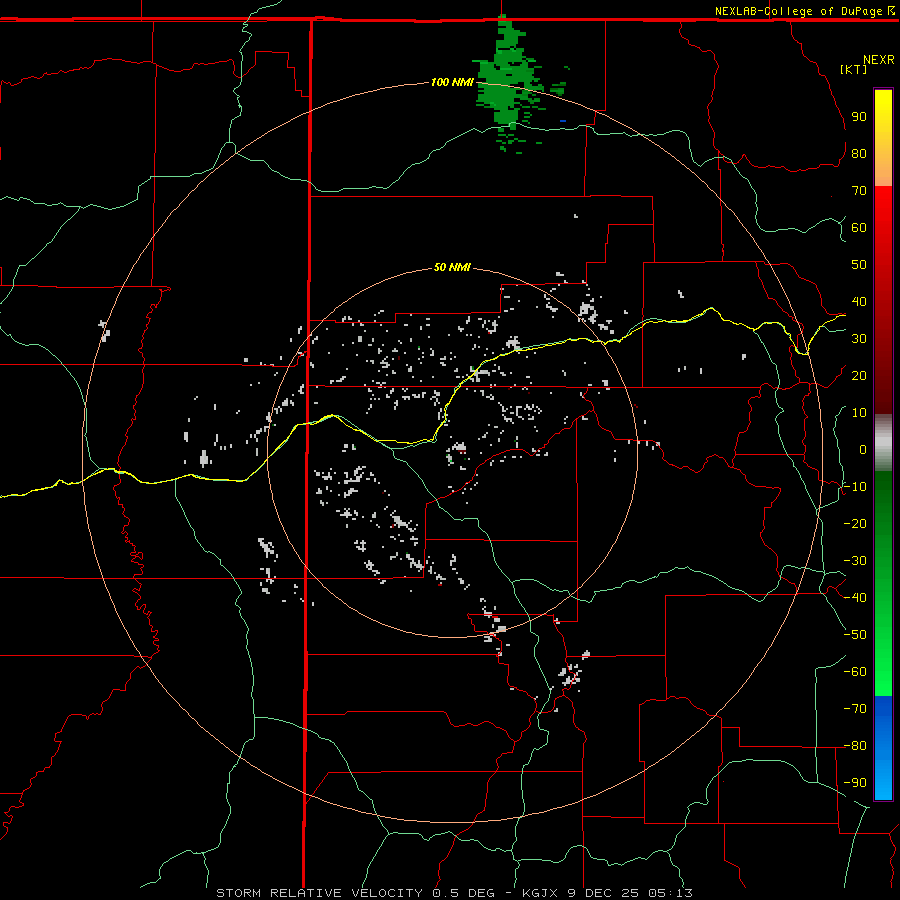This screenshot has height=900, width=900.
Task: Click the "-70" legend value
Action: [x=855, y=709]
